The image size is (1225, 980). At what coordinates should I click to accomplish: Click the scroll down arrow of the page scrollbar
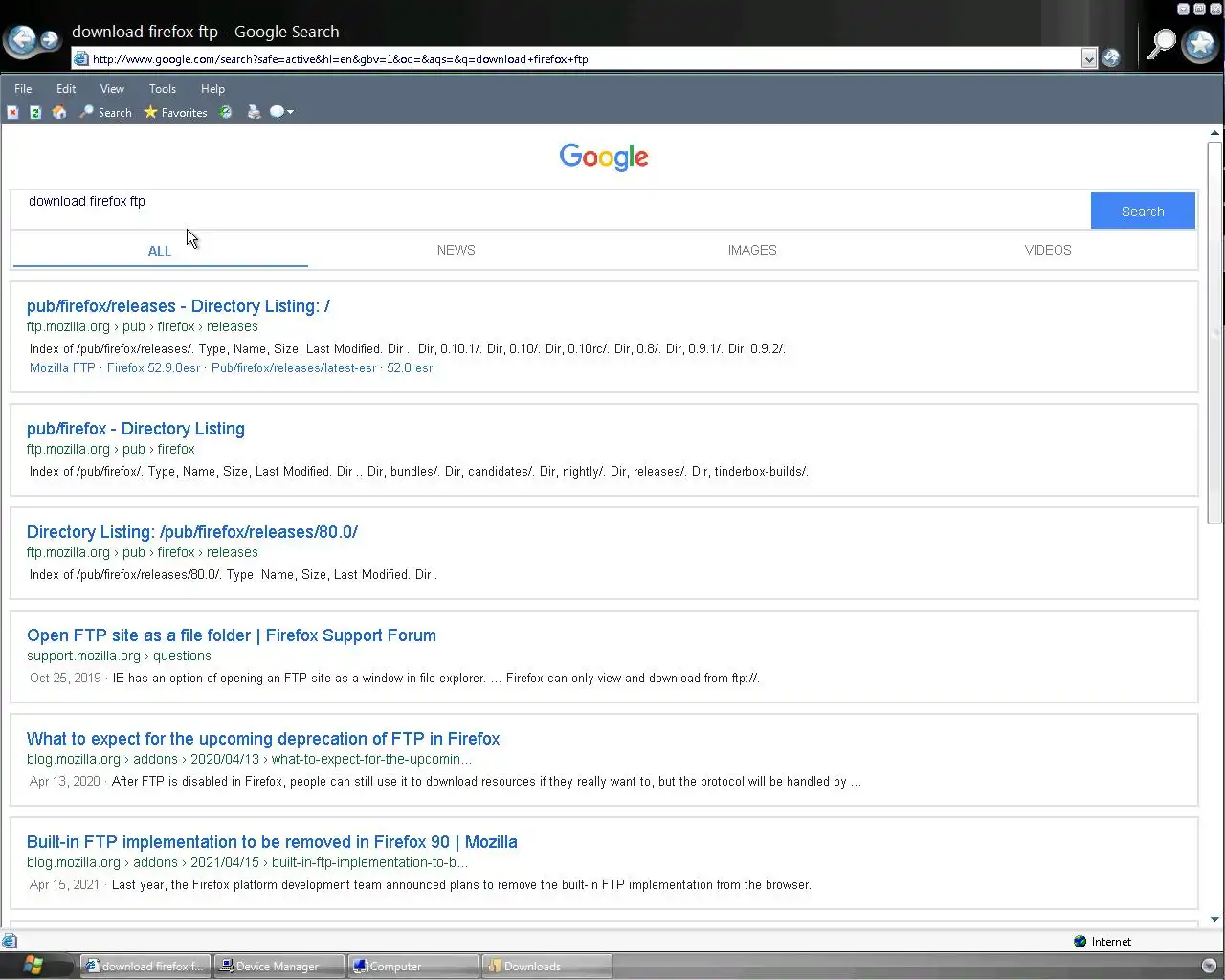(x=1214, y=920)
